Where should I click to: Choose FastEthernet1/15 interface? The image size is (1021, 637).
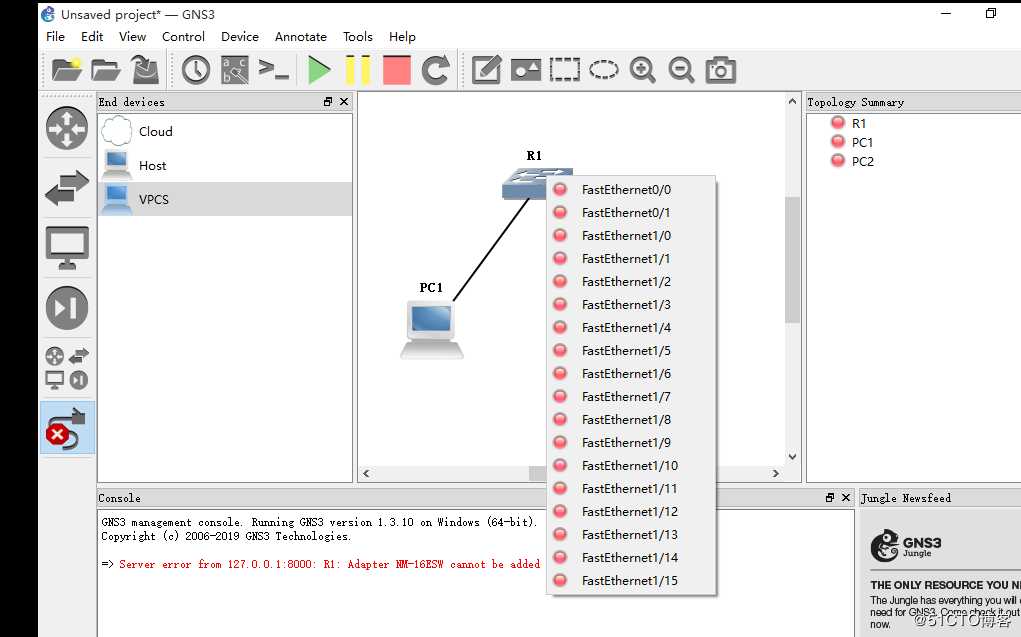coord(631,580)
